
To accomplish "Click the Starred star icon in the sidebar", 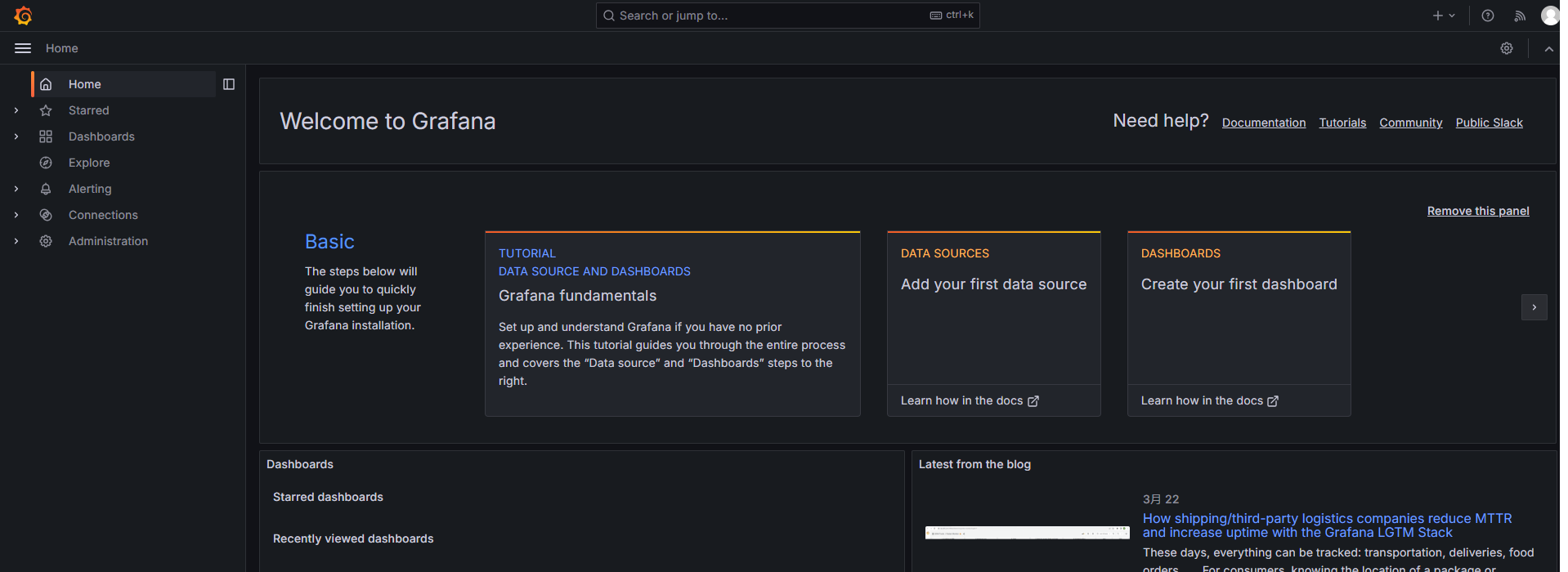I will click(46, 110).
